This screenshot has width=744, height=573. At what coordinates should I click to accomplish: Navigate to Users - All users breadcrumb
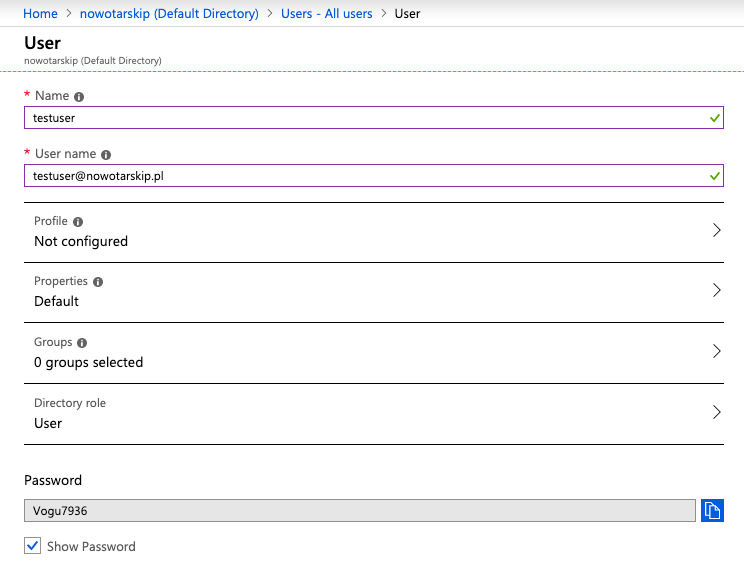click(326, 14)
